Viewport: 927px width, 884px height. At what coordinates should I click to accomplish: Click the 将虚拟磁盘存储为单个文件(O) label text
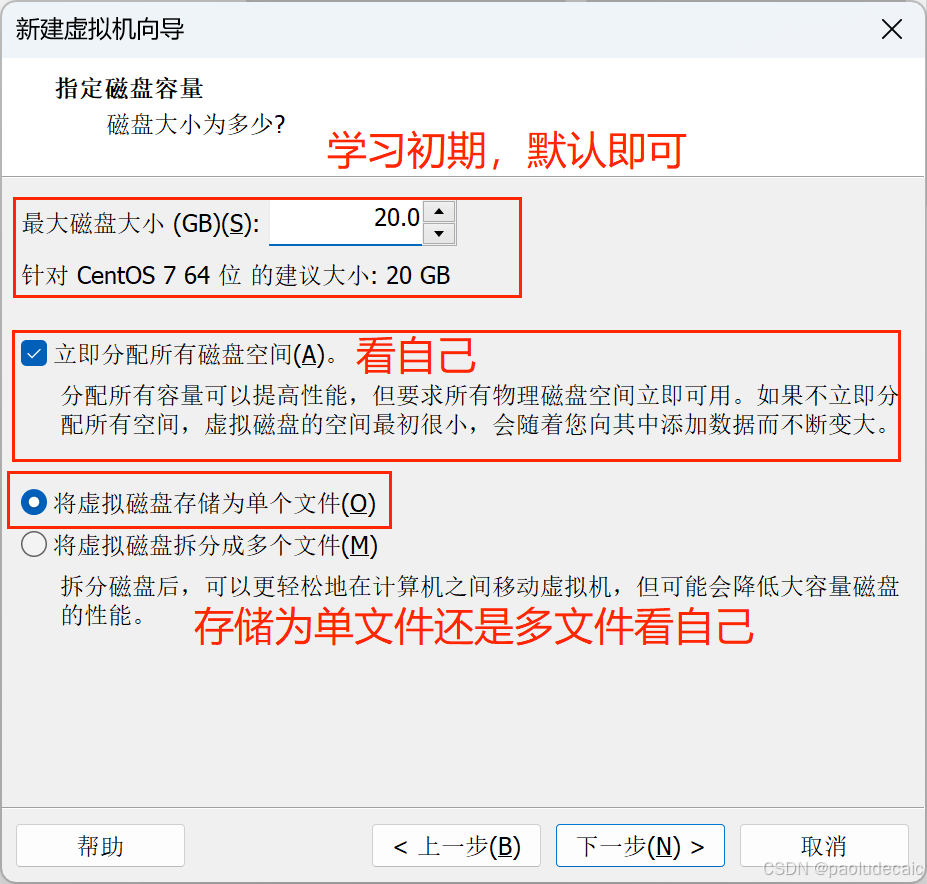pos(215,503)
